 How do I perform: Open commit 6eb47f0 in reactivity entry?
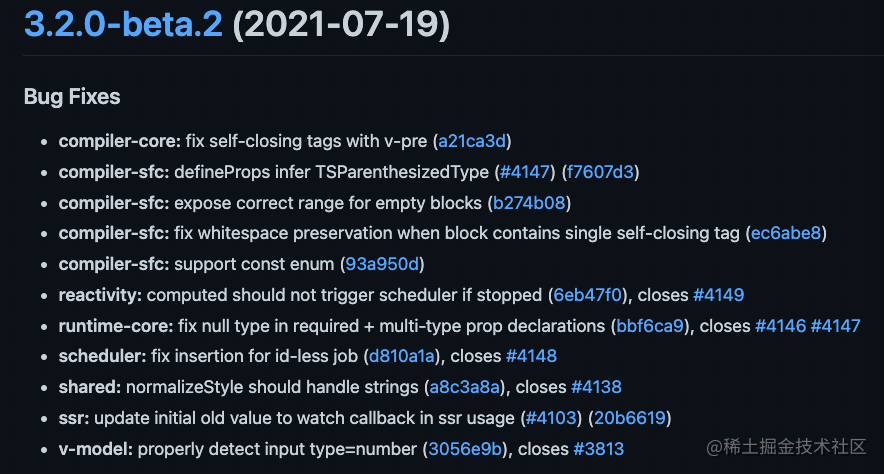coord(587,295)
